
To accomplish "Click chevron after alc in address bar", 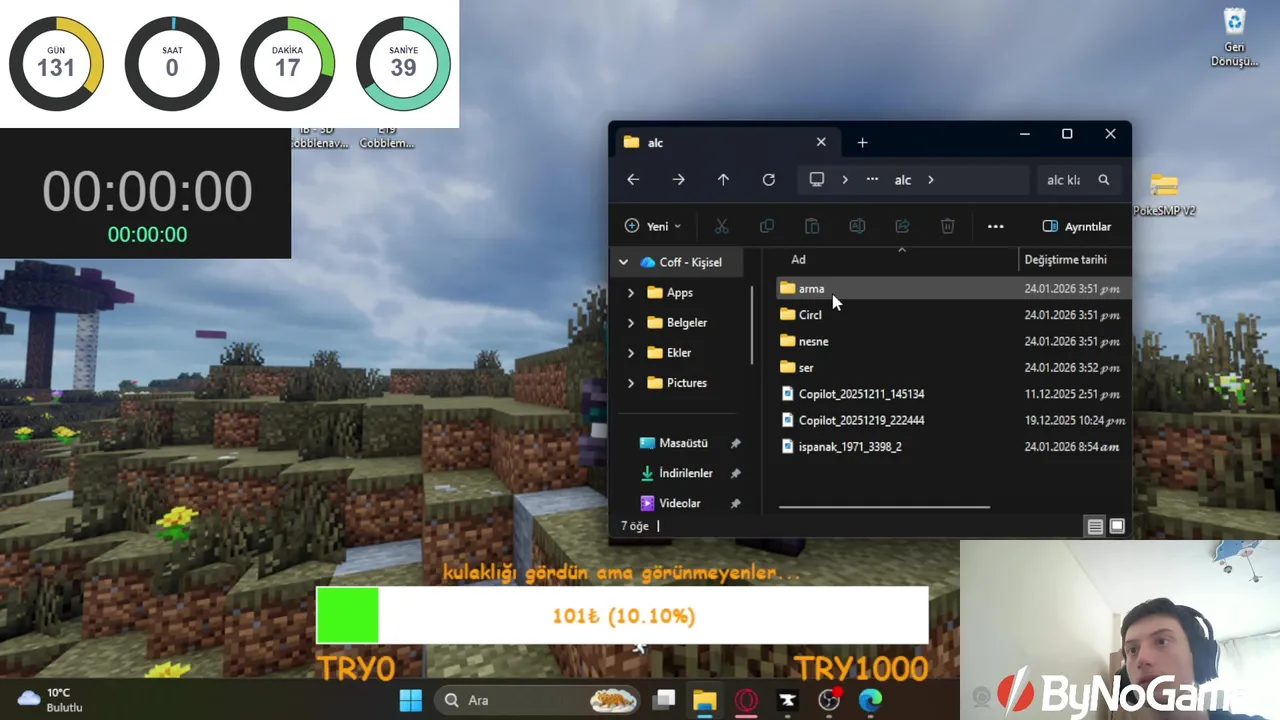I will point(930,180).
